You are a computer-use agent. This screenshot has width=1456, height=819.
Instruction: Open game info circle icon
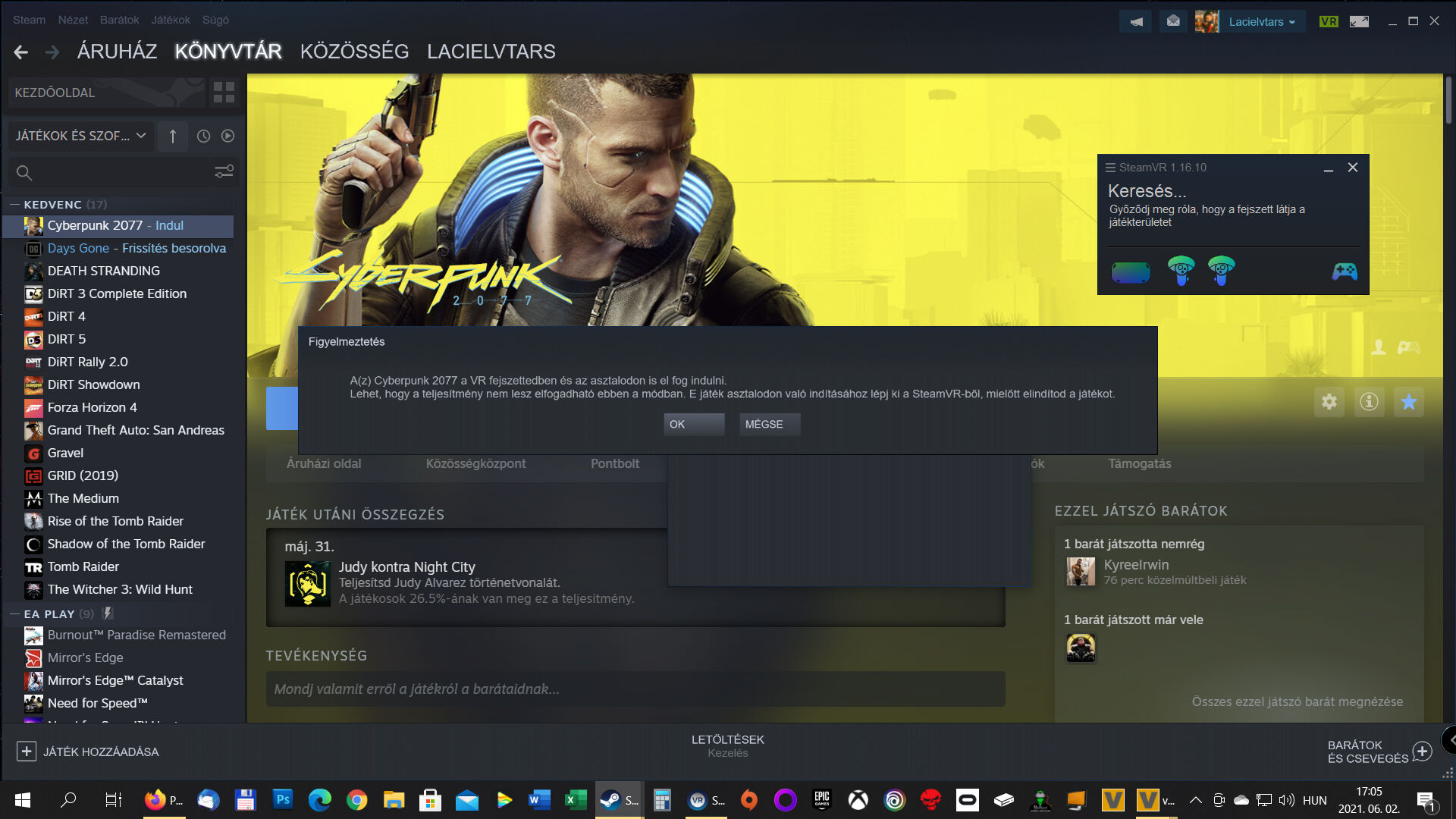[x=1369, y=402]
